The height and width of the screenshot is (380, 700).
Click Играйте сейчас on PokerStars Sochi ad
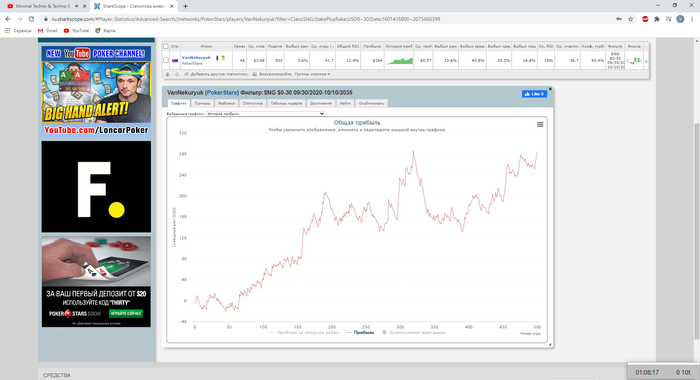125,313
